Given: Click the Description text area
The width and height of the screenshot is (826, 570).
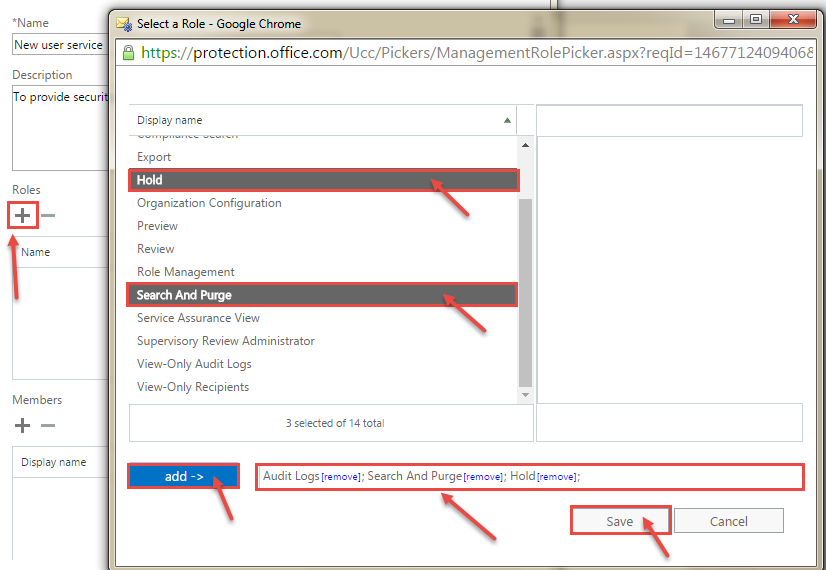Looking at the screenshot, I should (x=60, y=129).
